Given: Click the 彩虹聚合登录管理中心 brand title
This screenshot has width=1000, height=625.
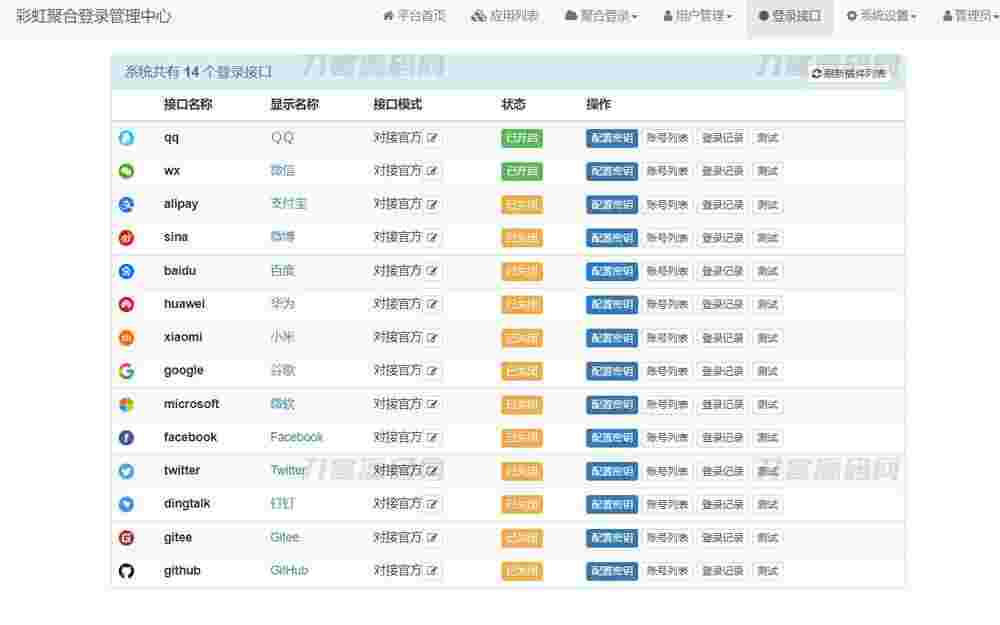Looking at the screenshot, I should pyautogui.click(x=94, y=16).
